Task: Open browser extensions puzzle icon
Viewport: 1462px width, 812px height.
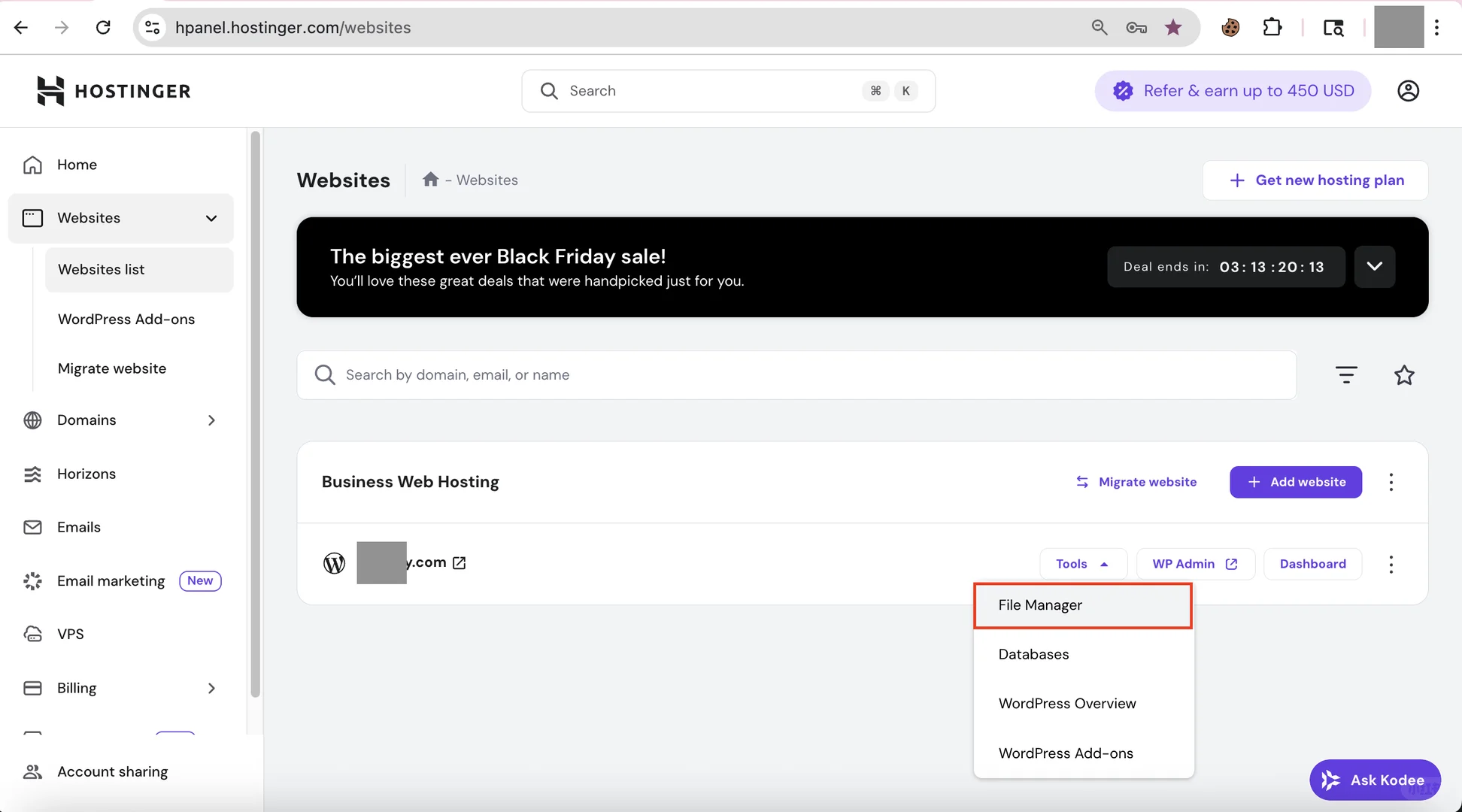Action: click(1272, 28)
